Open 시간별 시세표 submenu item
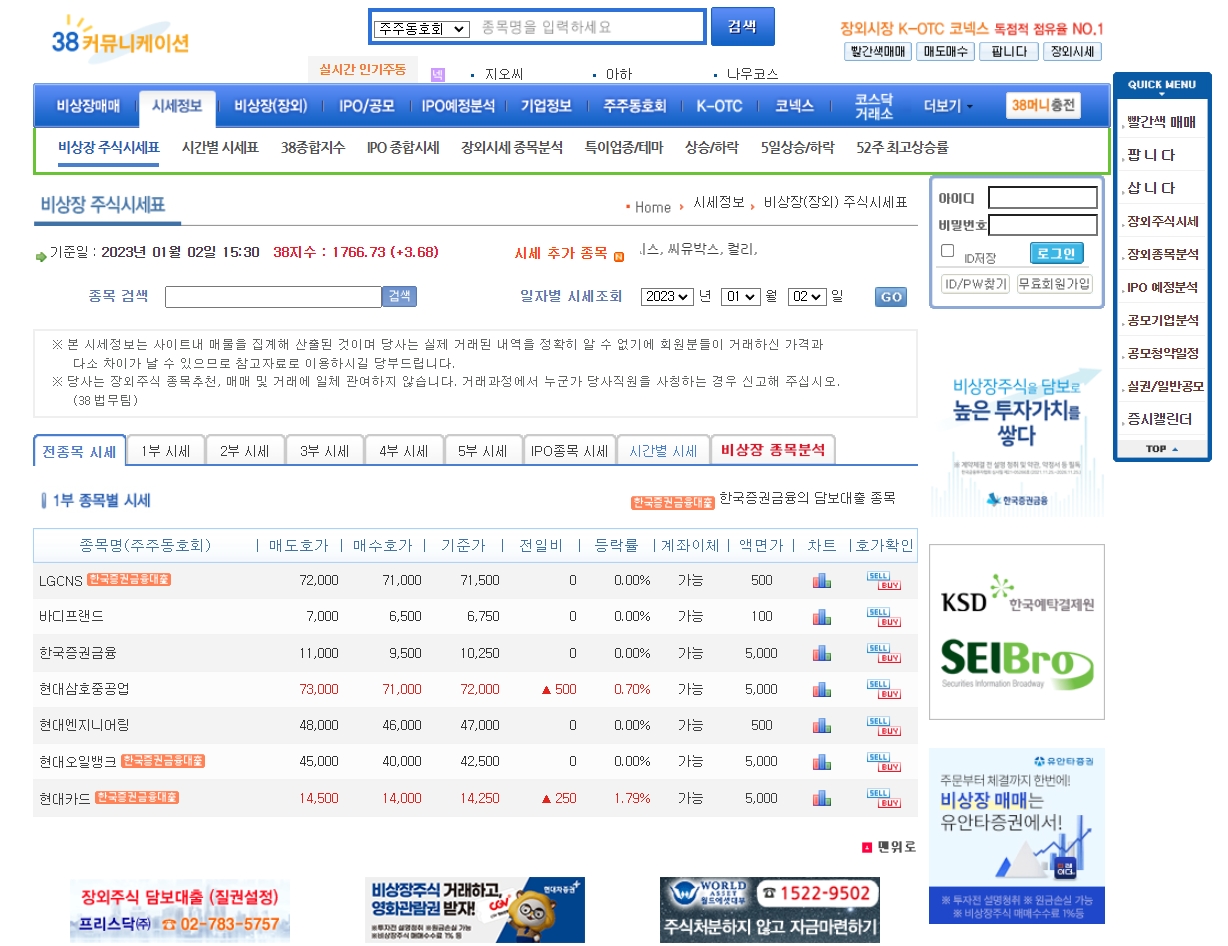 pos(220,147)
